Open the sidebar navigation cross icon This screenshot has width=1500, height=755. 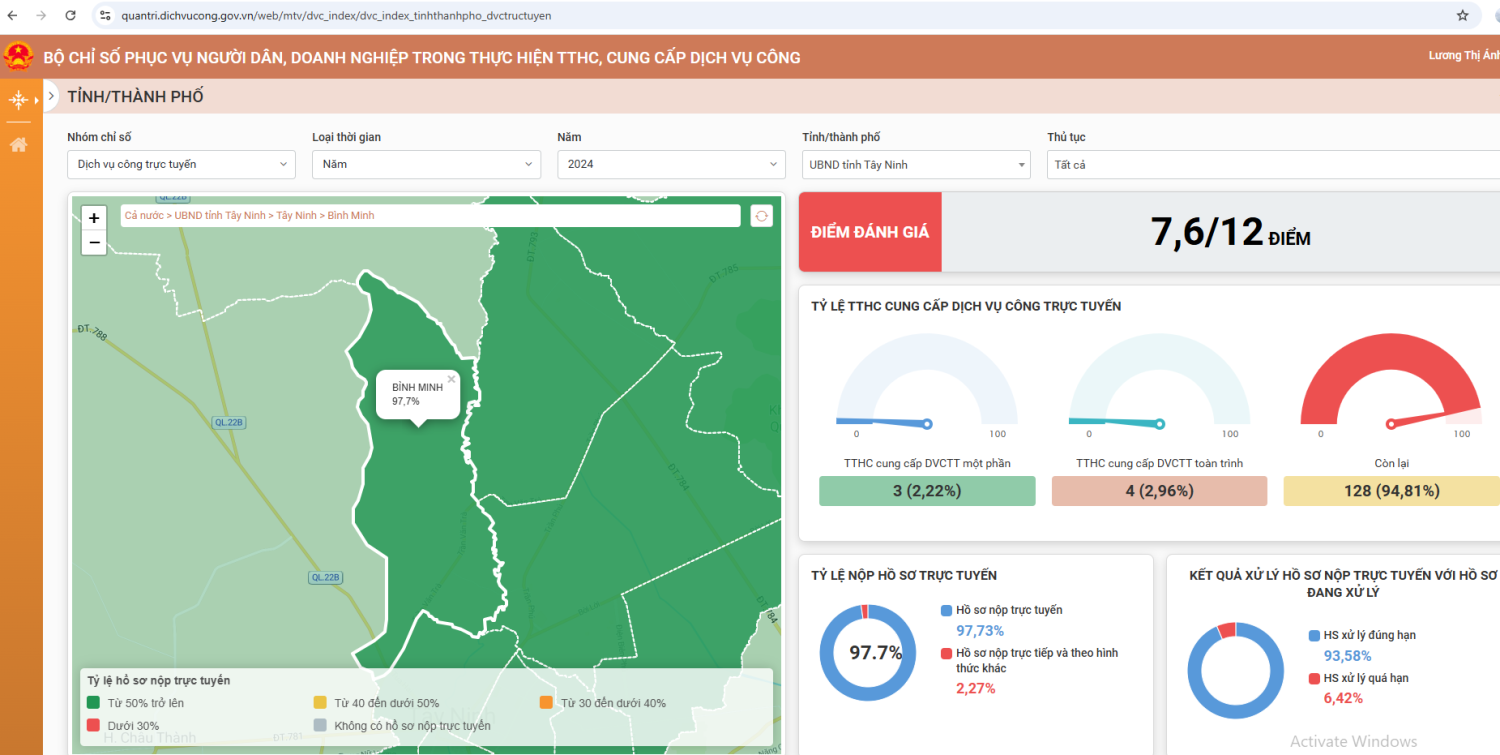(18, 99)
